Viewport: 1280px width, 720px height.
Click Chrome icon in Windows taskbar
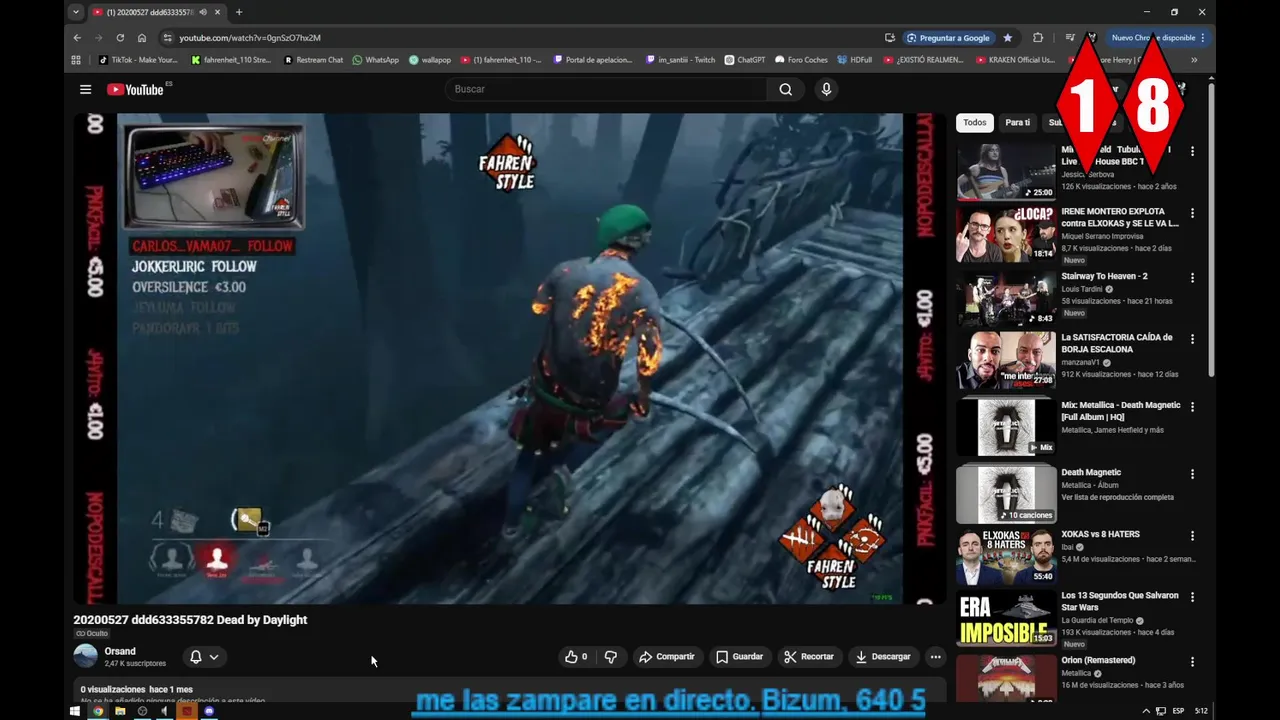coord(98,711)
